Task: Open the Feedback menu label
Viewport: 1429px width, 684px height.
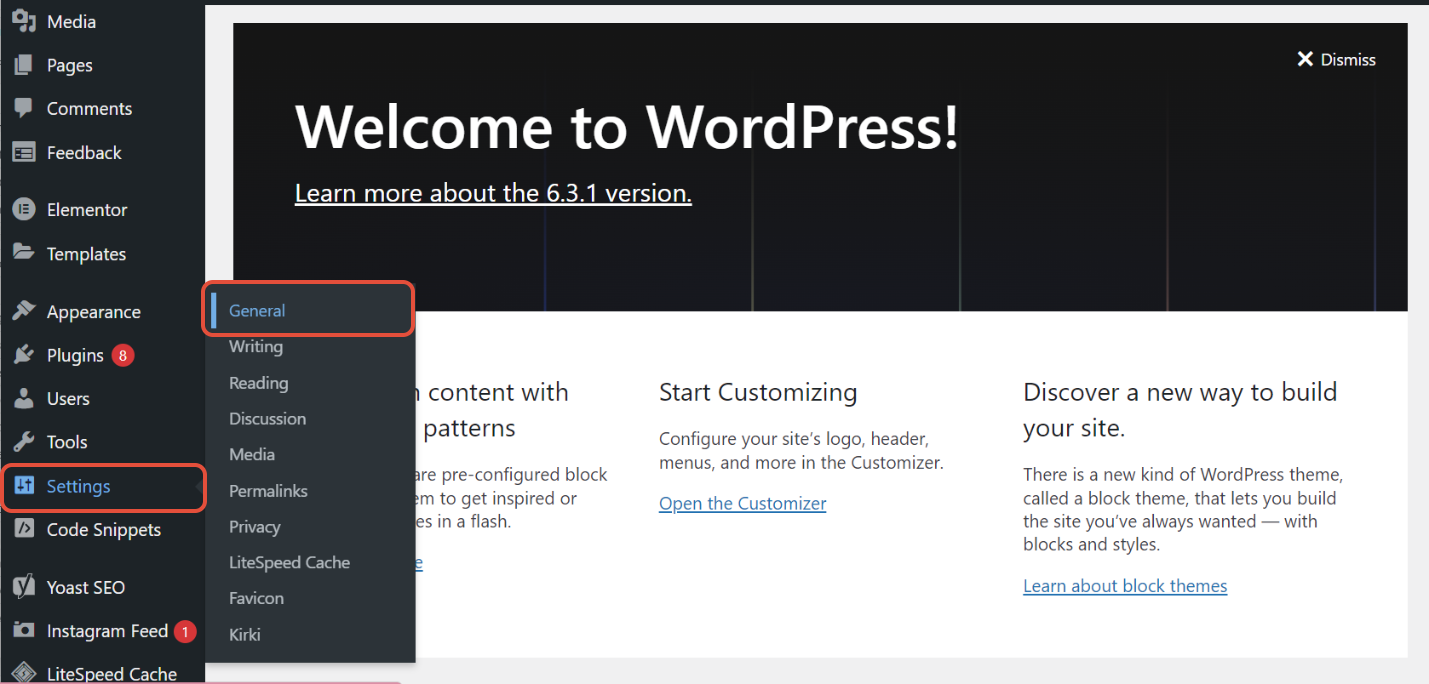Action: point(84,152)
